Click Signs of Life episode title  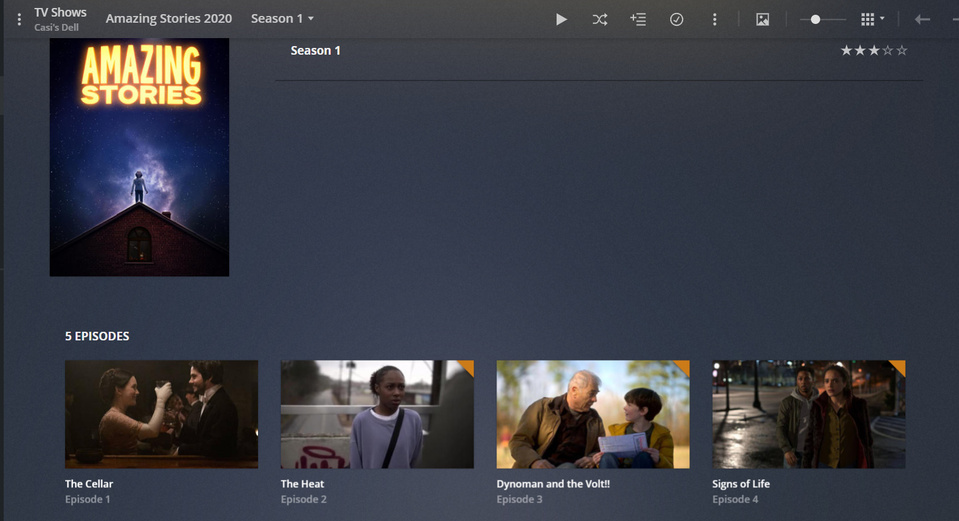coord(741,484)
